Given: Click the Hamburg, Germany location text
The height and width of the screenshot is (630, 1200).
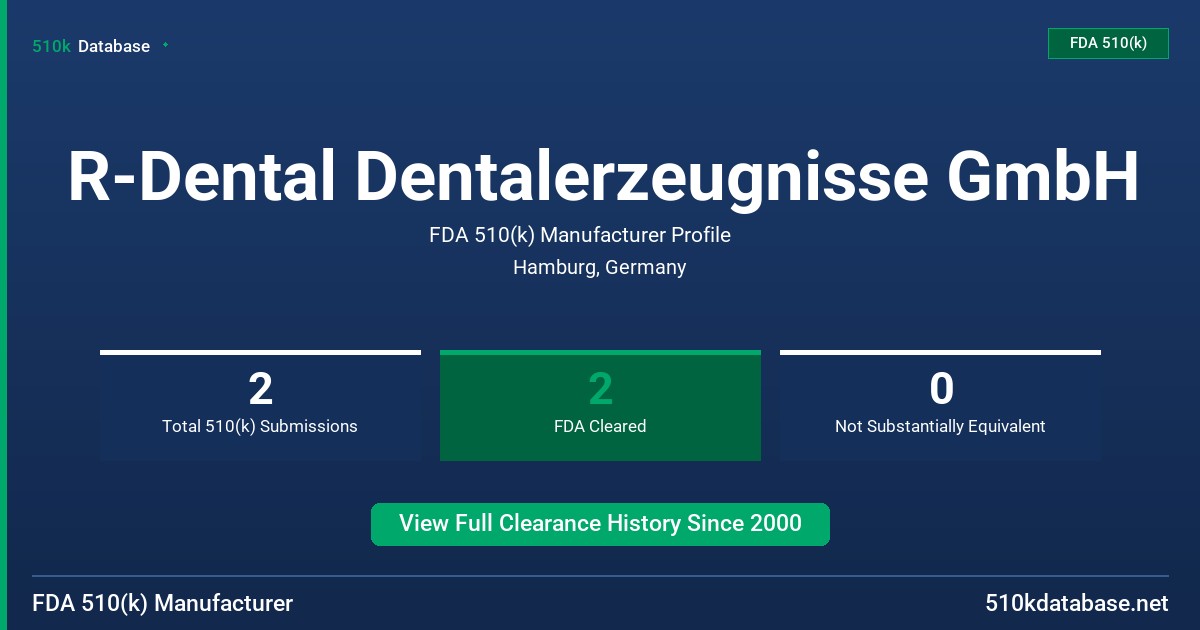Looking at the screenshot, I should 599,267.
